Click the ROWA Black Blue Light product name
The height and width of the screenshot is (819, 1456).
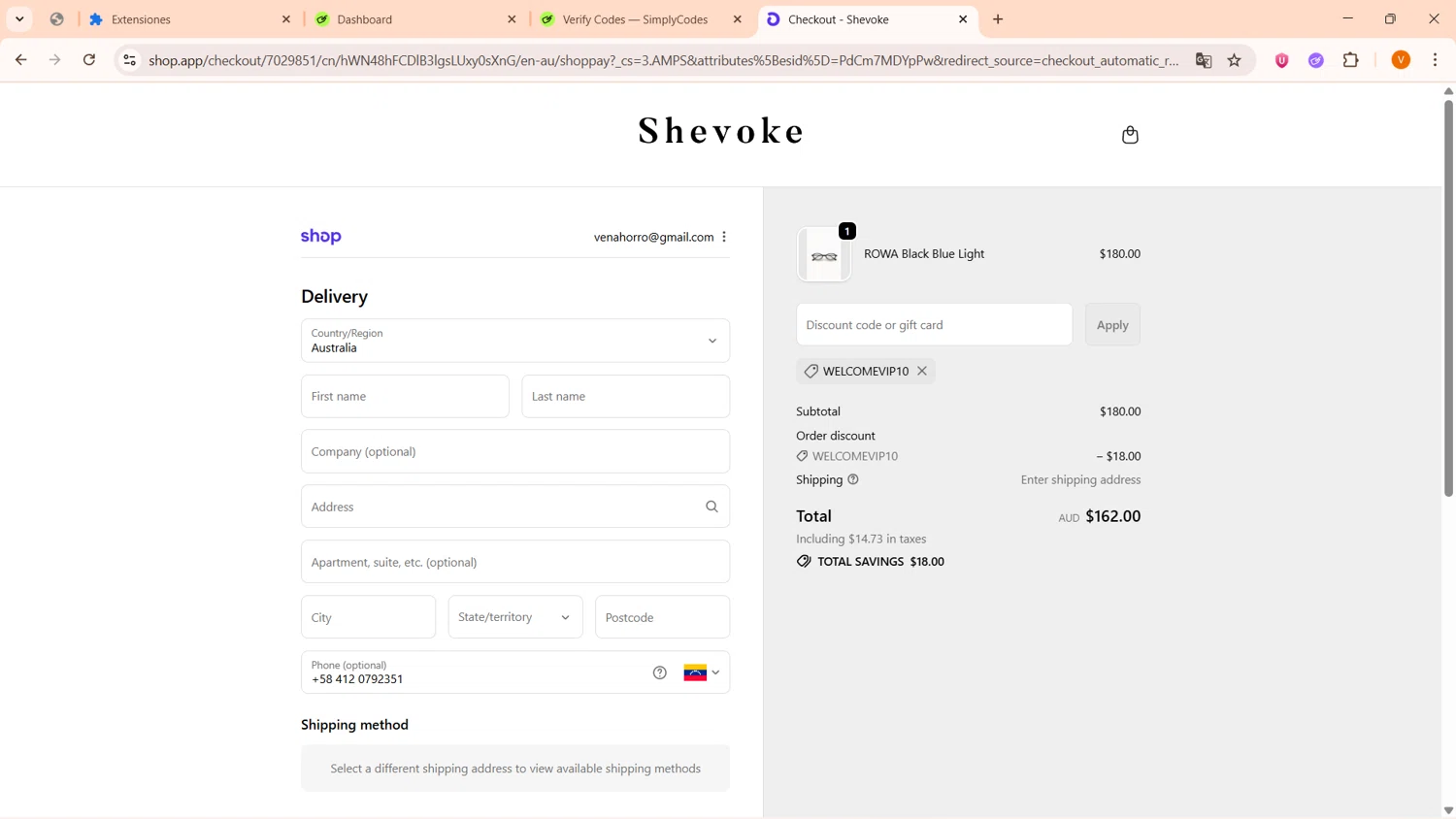[924, 254]
